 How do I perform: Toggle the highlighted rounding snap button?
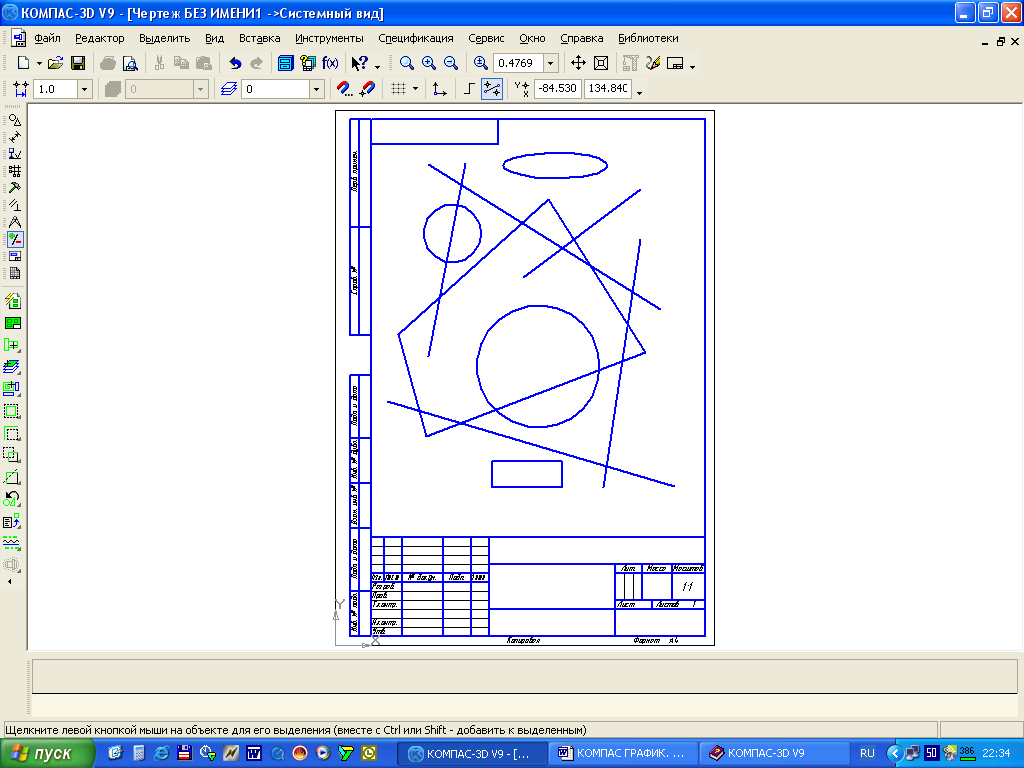tap(492, 89)
